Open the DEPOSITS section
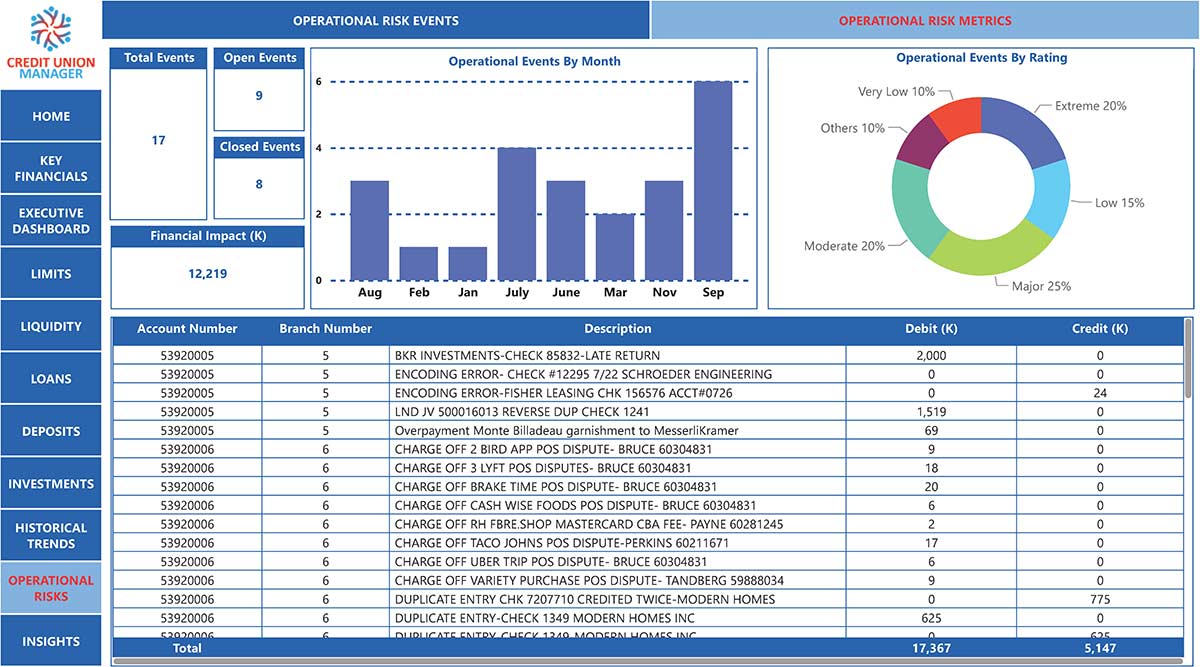Screen dimensions: 1200x667 coord(51,431)
